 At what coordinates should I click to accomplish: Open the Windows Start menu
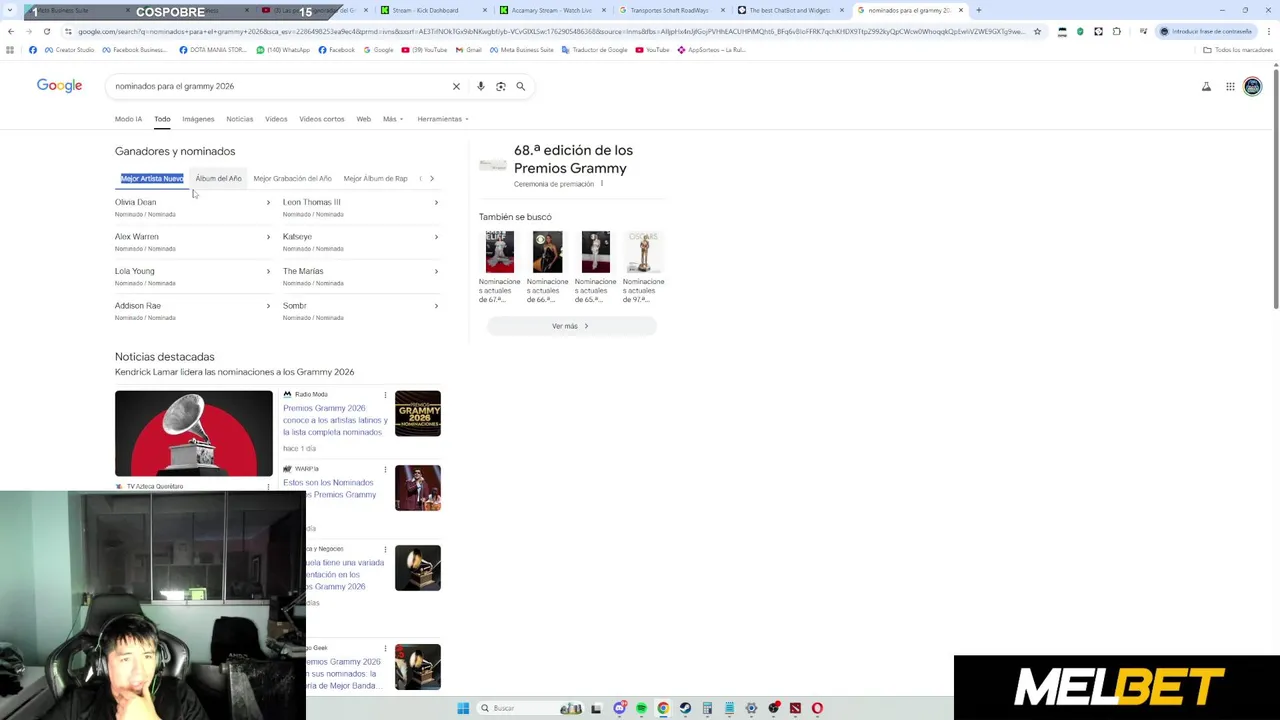[x=463, y=708]
